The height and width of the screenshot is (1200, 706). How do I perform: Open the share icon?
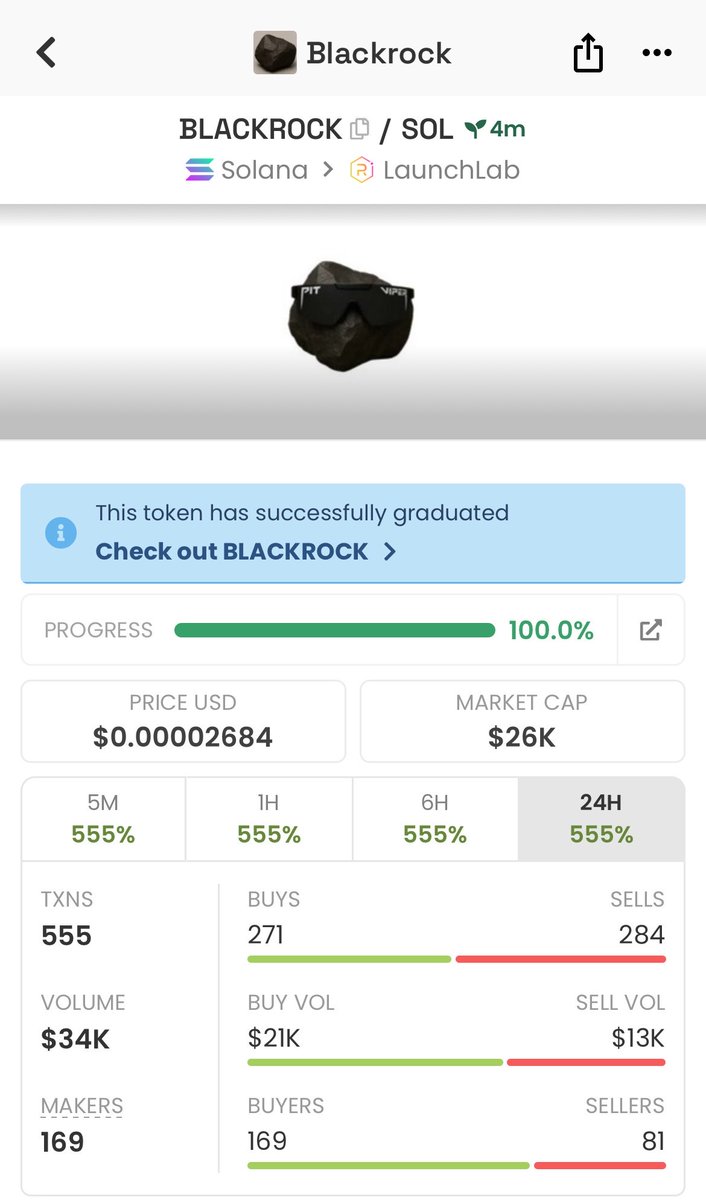click(x=588, y=52)
